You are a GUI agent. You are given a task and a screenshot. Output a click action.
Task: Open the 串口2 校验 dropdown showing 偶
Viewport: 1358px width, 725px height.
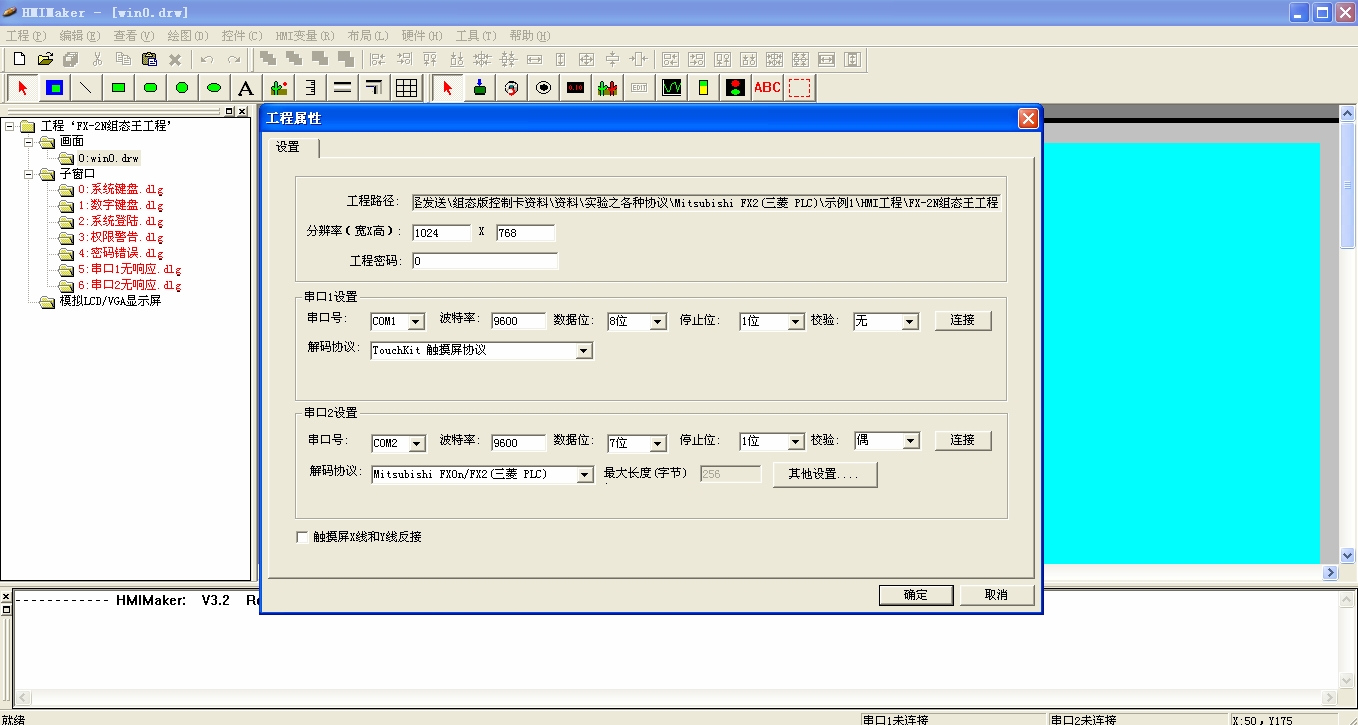(x=910, y=441)
